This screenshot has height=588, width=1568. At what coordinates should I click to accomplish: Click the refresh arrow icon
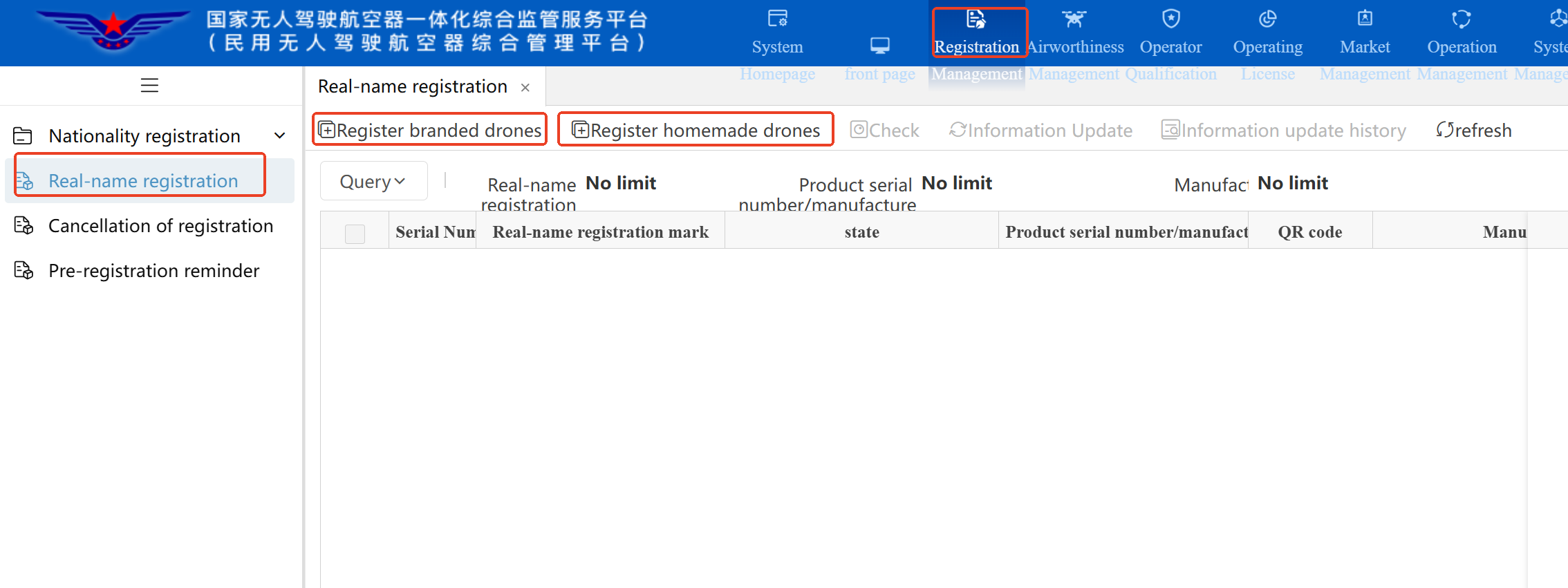click(x=1445, y=129)
